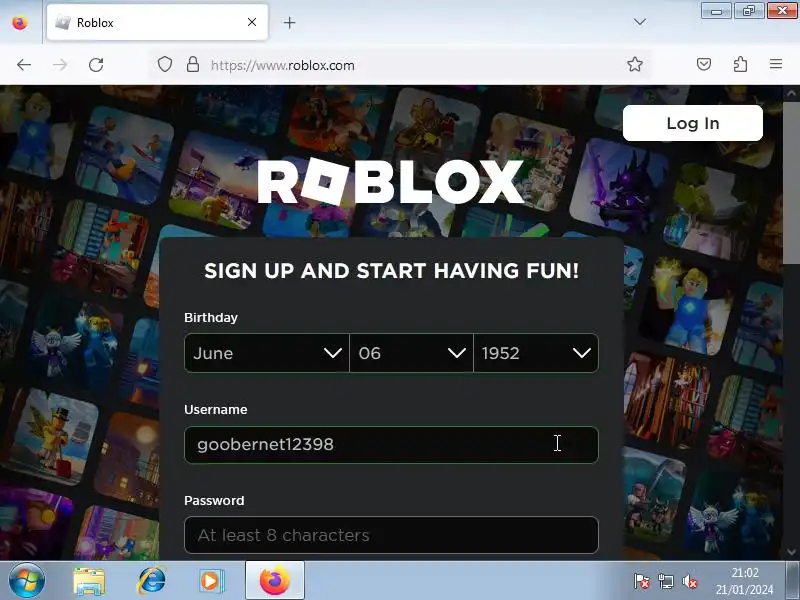Click the vertical scrollbar thumb
800x600 pixels.
click(x=791, y=184)
